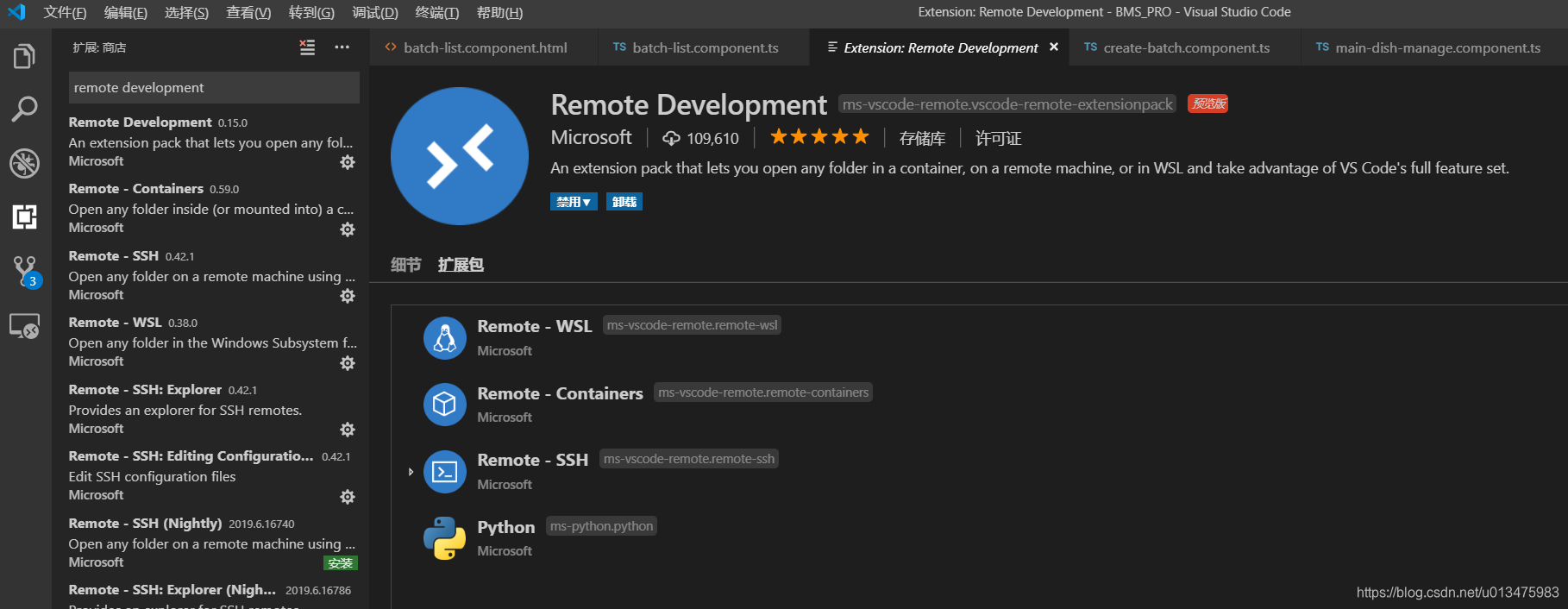This screenshot has width=1568, height=609.
Task: Switch to create-batch.component.ts tab
Action: point(1184,47)
